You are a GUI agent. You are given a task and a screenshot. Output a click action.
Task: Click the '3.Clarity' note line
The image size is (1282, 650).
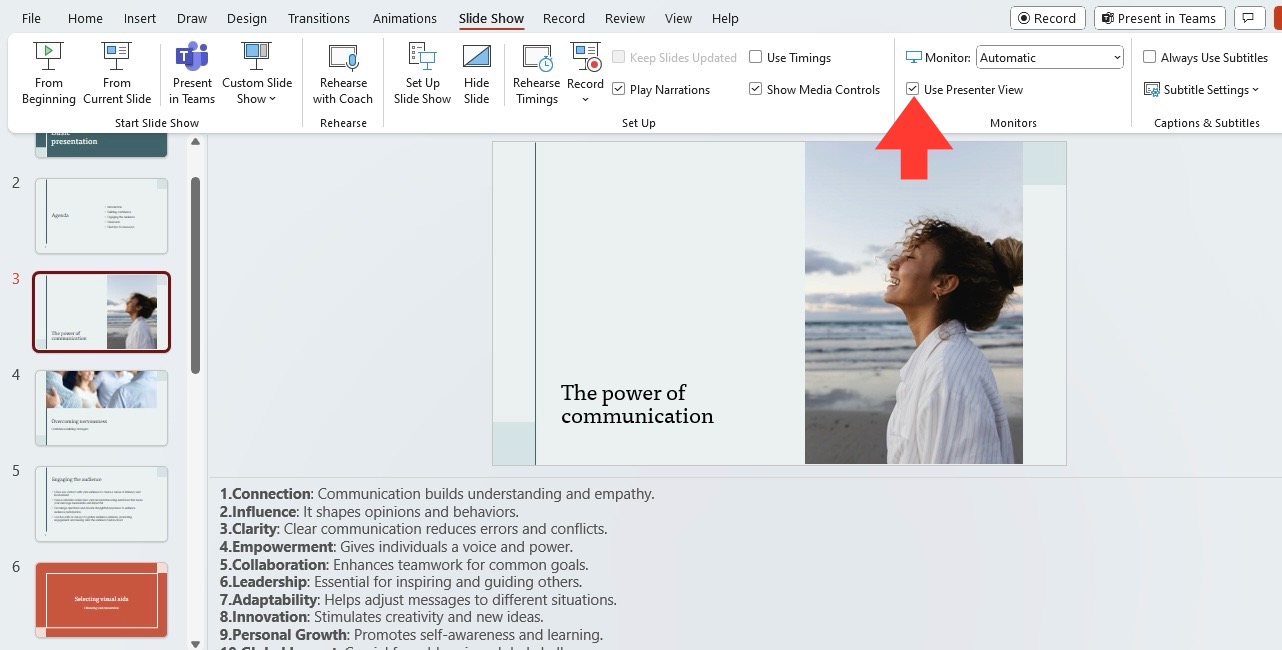point(413,529)
